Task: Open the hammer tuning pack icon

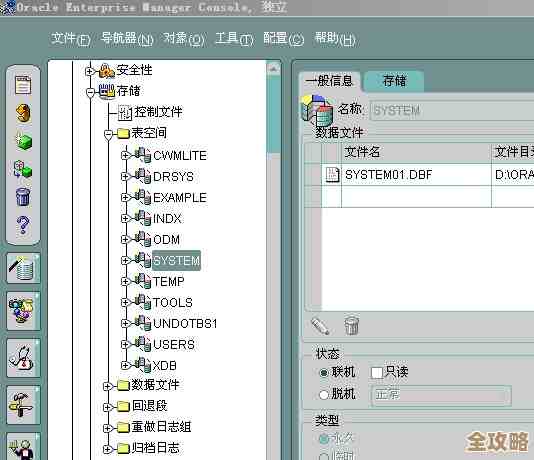Action: pyautogui.click(x=23, y=405)
